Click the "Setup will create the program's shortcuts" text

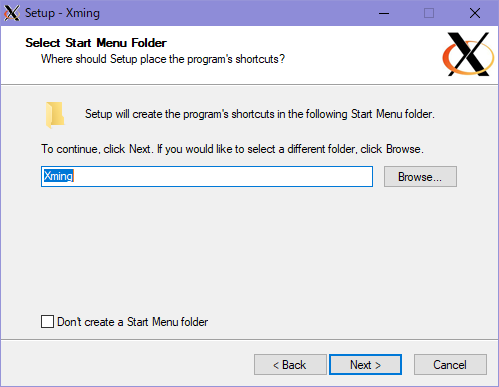coord(260,114)
